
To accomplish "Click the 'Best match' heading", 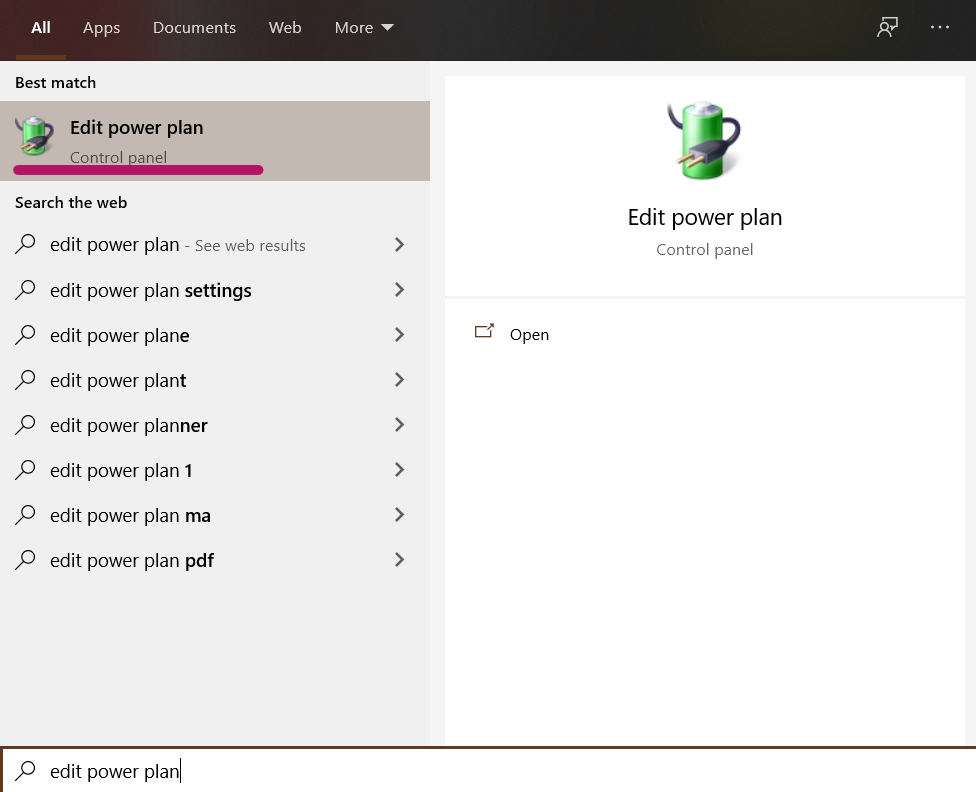I will tap(55, 82).
